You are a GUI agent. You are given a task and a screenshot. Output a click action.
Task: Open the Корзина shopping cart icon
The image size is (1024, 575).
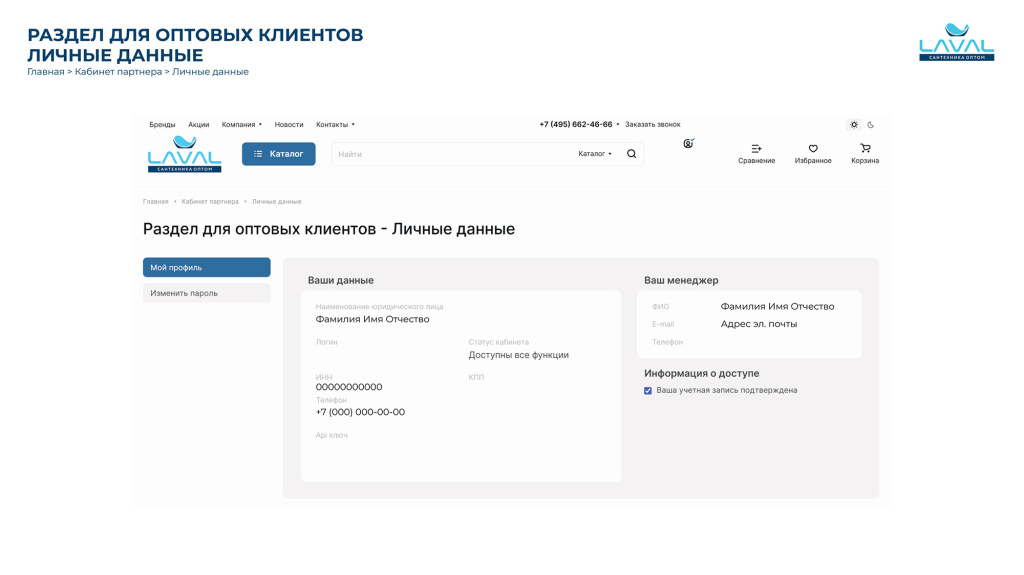pyautogui.click(x=865, y=149)
